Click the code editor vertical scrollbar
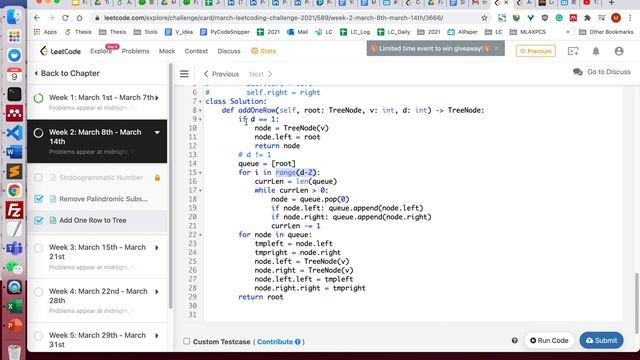 pyautogui.click(x=636, y=302)
